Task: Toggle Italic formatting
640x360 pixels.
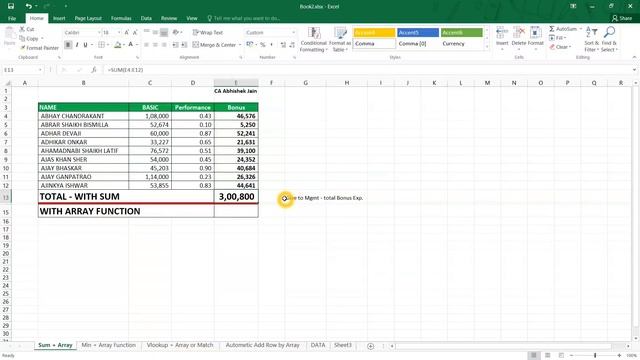Action: click(77, 44)
